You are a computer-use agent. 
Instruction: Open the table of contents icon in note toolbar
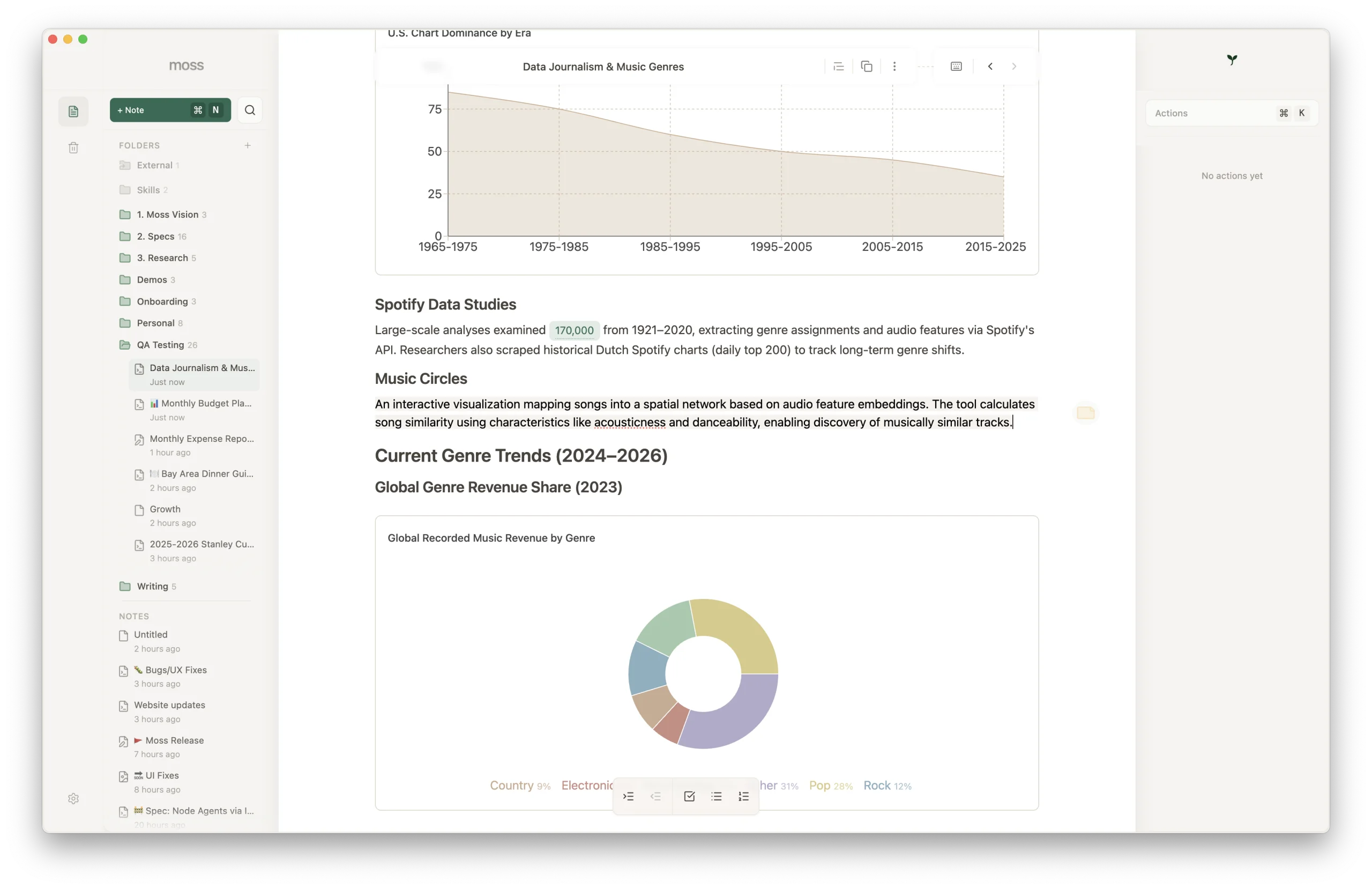838,66
